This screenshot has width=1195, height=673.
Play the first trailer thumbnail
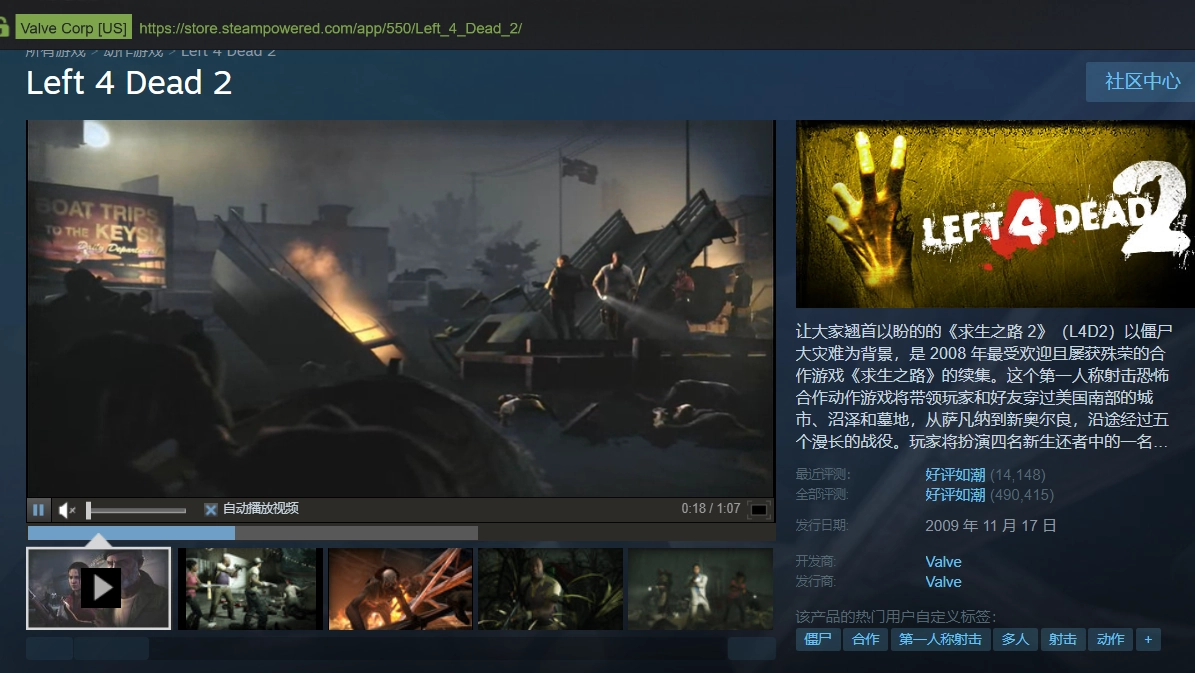pos(99,588)
